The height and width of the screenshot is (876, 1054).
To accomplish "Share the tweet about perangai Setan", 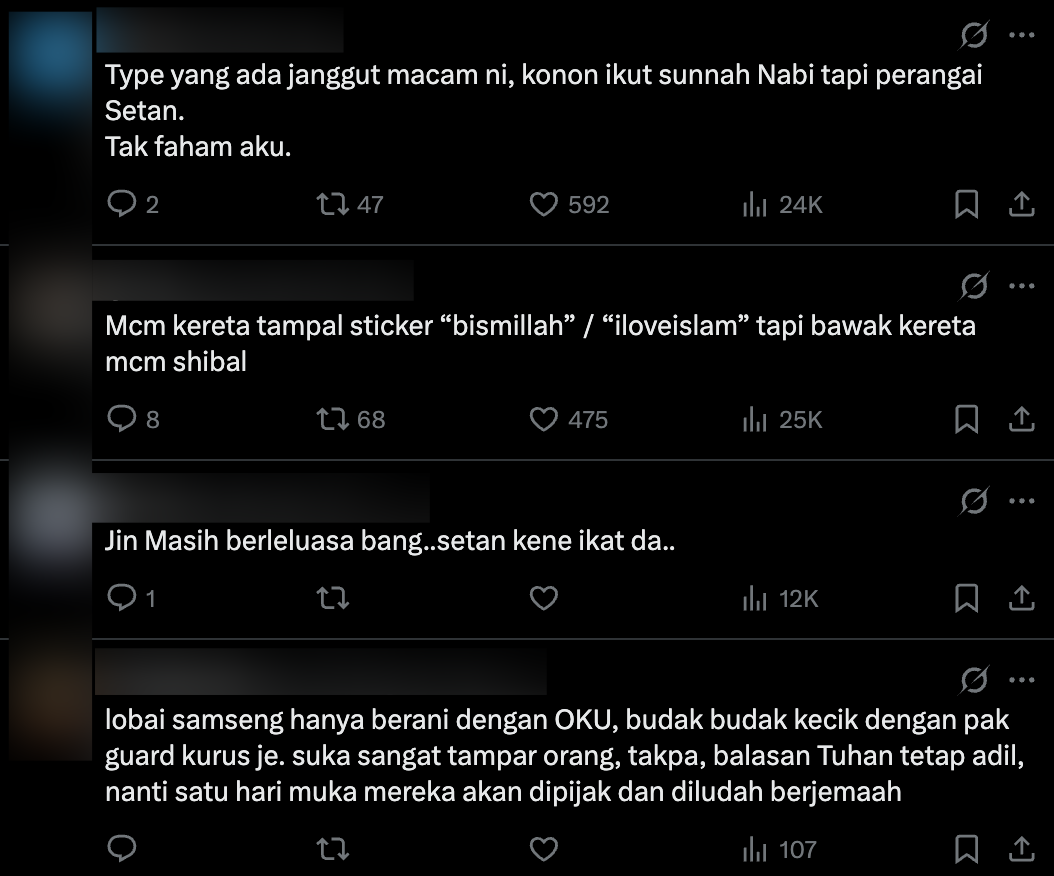I will (x=1020, y=205).
